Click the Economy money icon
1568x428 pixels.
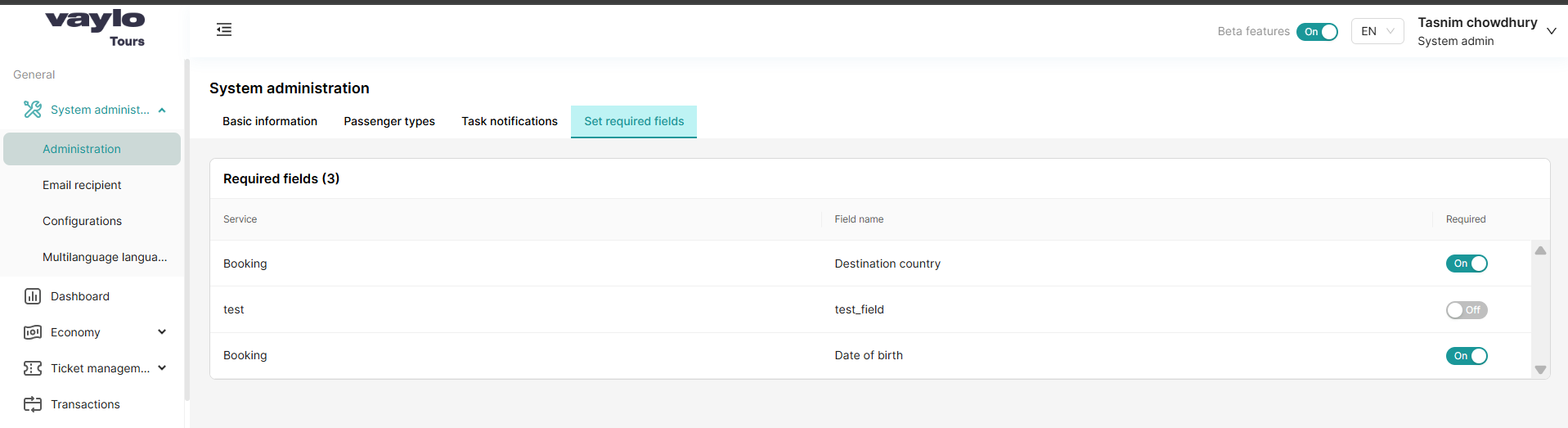pyautogui.click(x=33, y=332)
